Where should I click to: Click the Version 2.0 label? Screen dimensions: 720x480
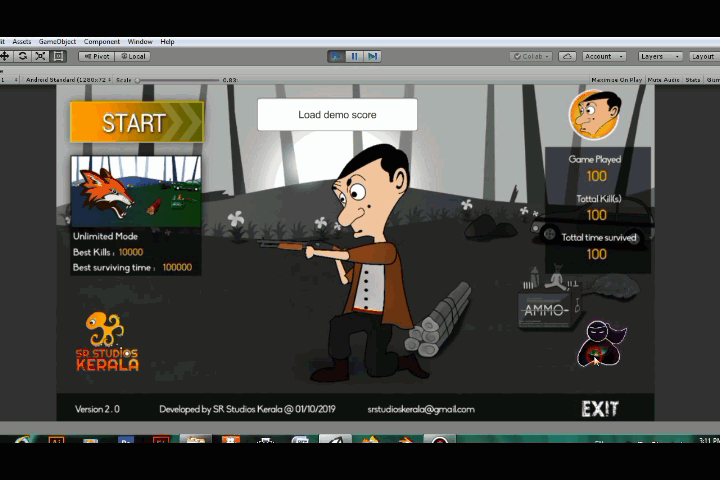(x=97, y=409)
